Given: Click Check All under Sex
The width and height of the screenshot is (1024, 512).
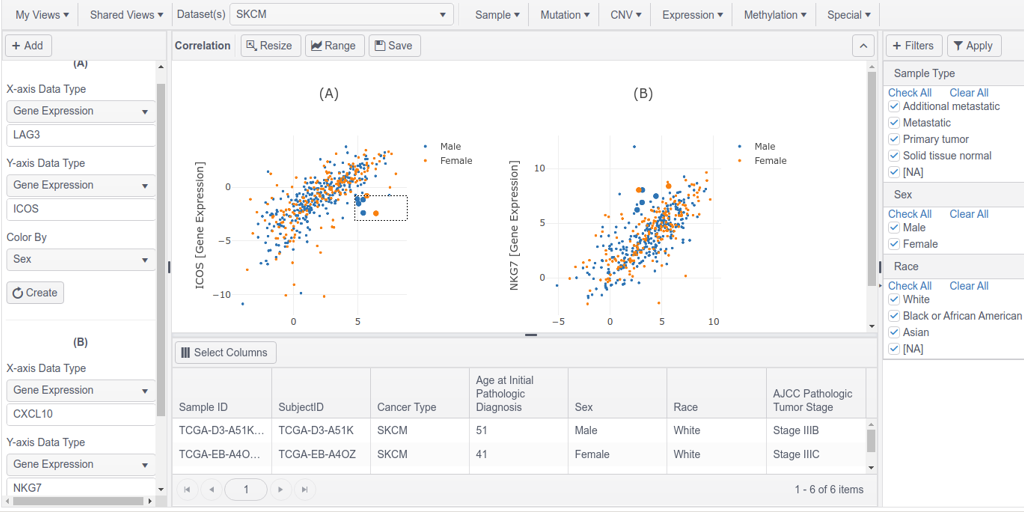Looking at the screenshot, I should [910, 214].
